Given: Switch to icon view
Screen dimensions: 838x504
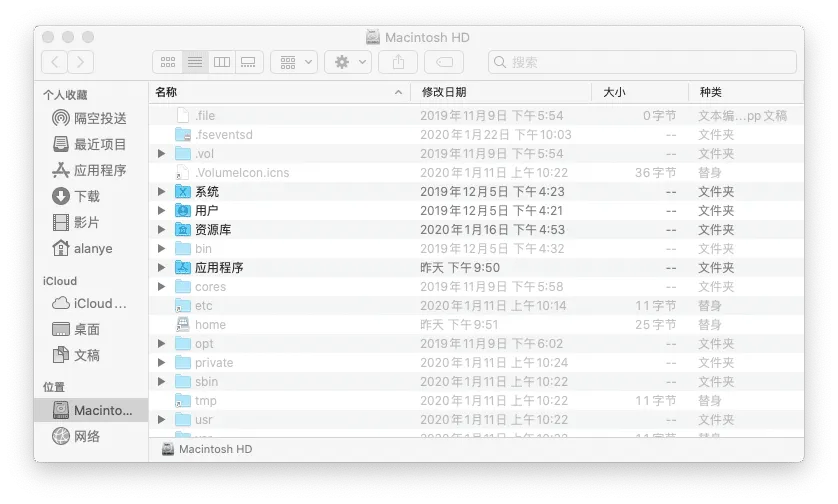Looking at the screenshot, I should (x=168, y=62).
